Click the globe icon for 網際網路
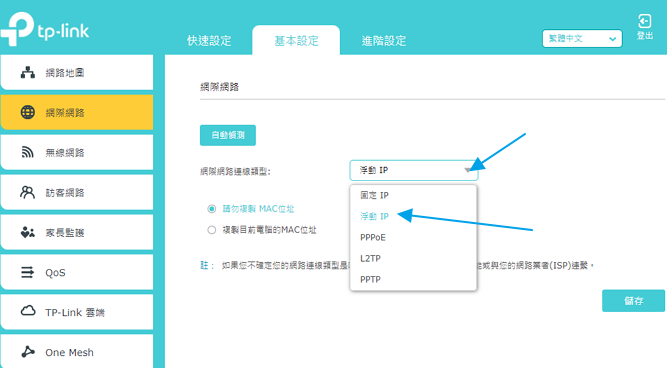Screen dimensions: 667x368 pos(28,112)
